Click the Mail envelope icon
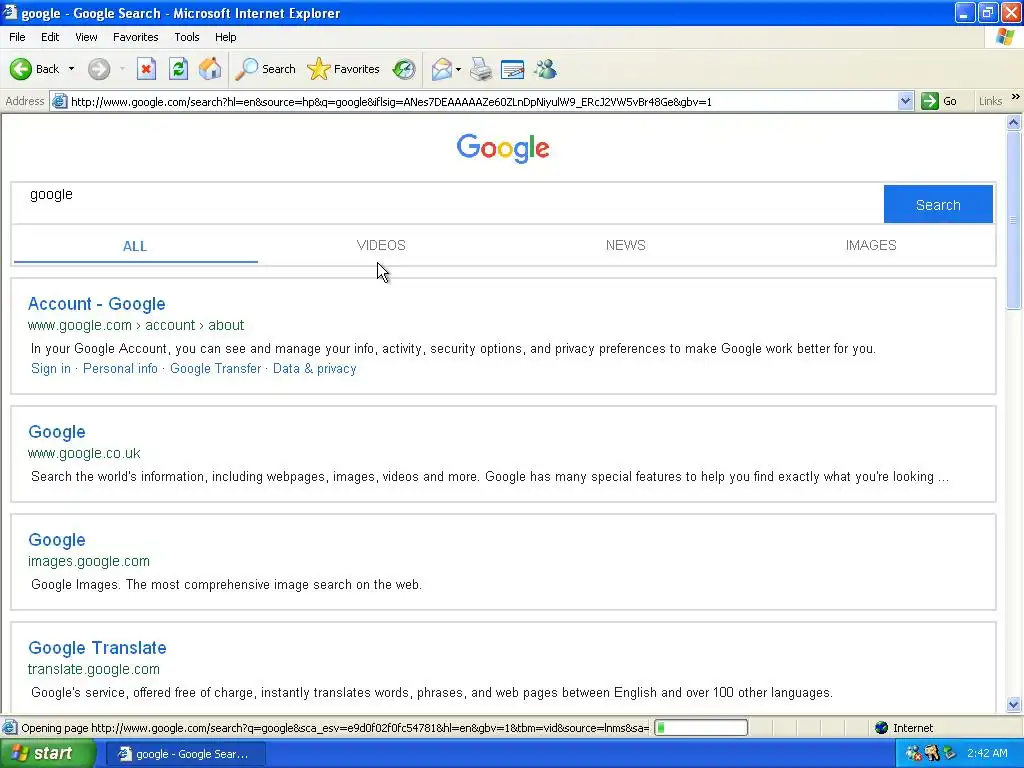The image size is (1024, 768). tap(442, 69)
